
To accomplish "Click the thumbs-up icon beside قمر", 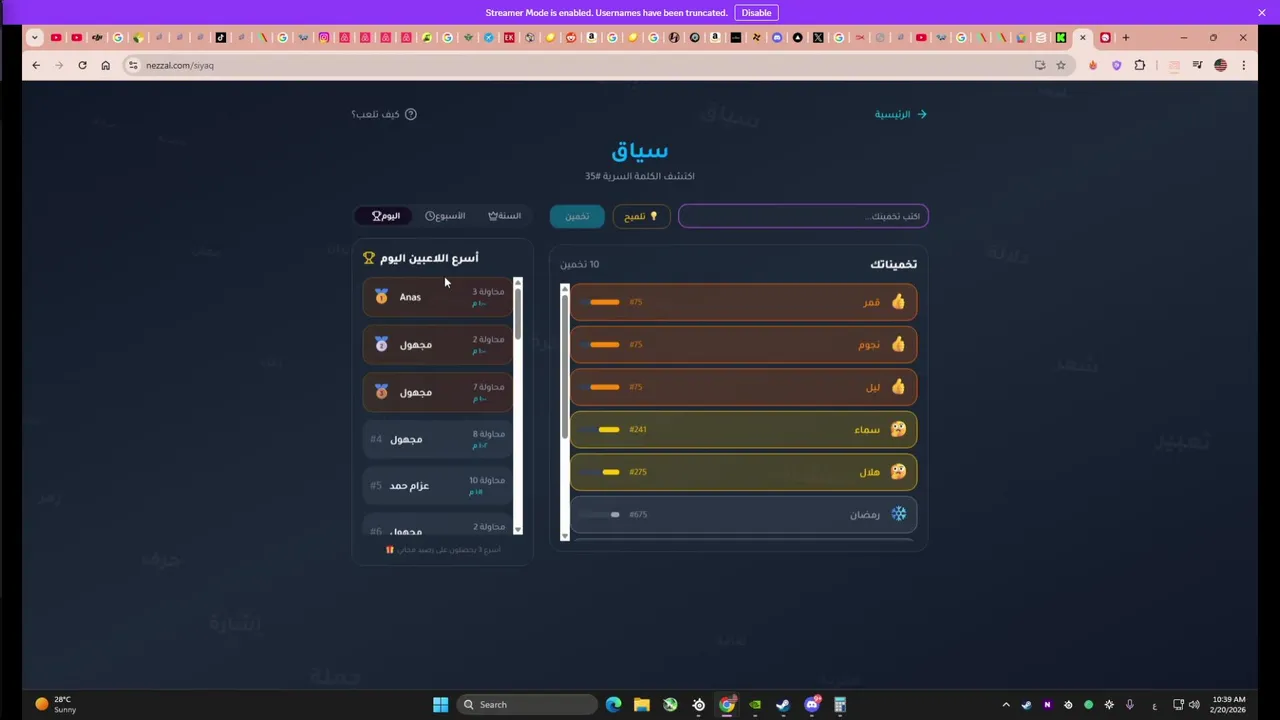I will pos(898,302).
